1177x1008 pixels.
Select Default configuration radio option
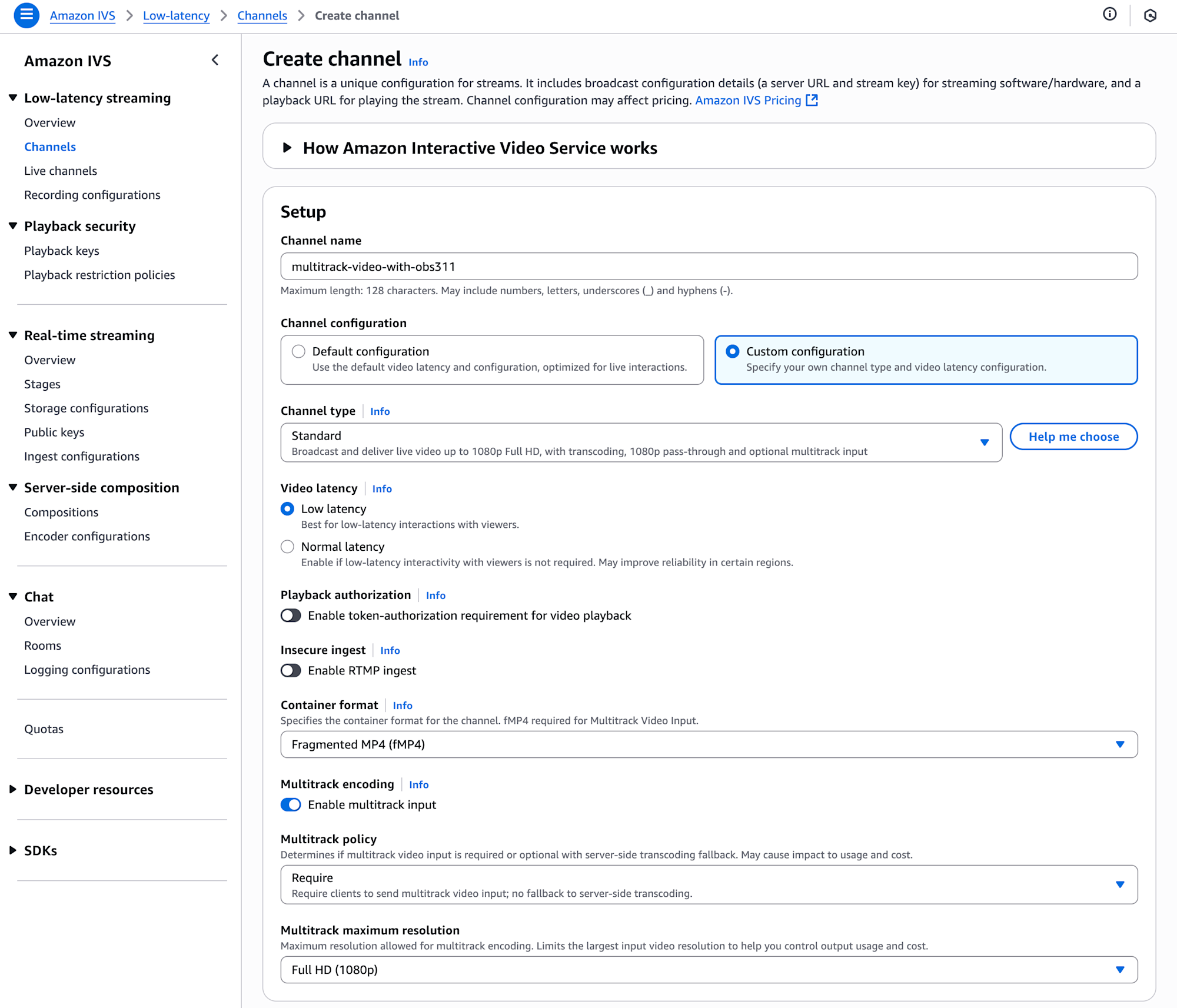tap(299, 351)
